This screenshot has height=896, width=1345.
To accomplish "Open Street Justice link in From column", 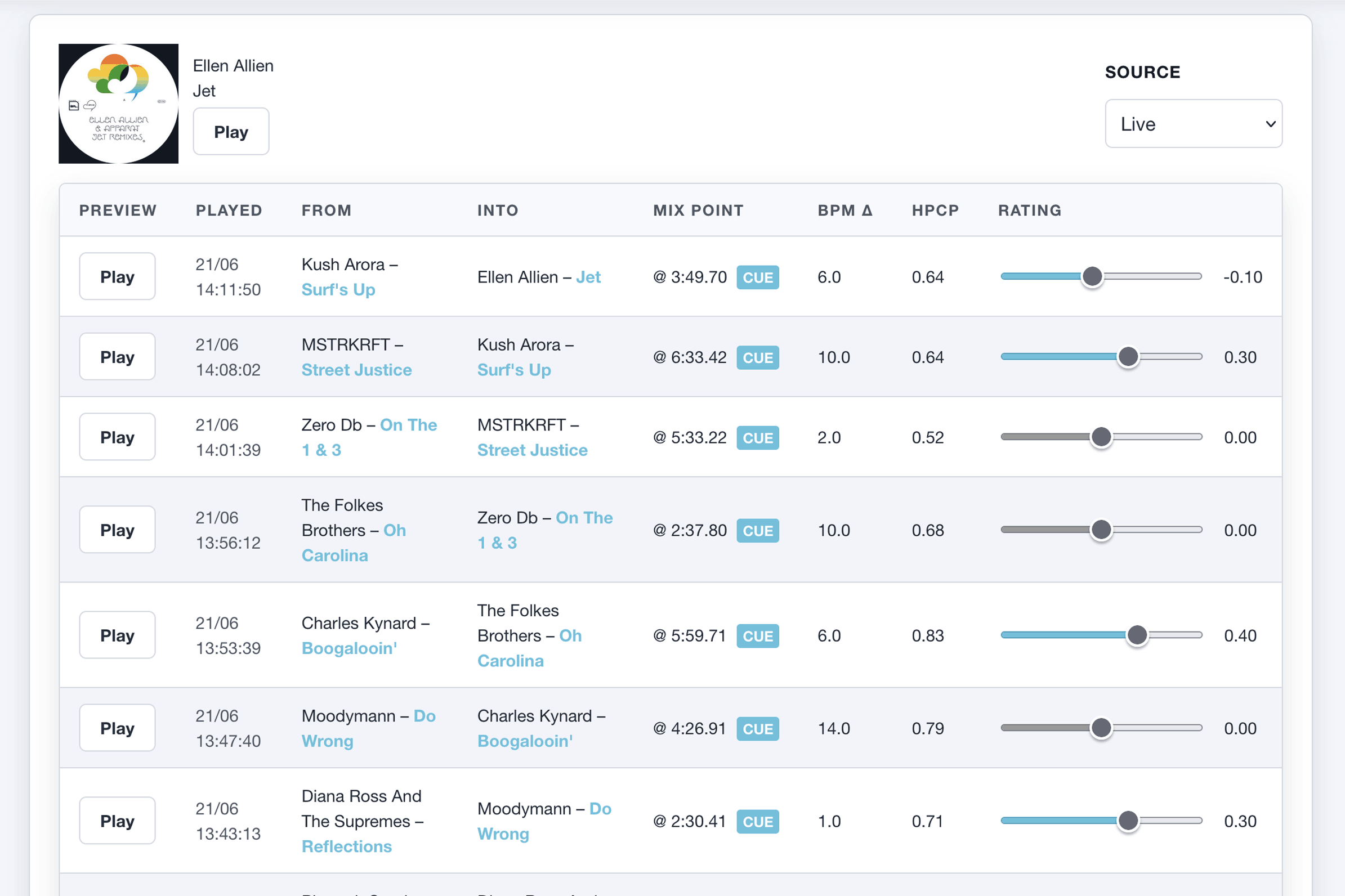I will pyautogui.click(x=357, y=370).
